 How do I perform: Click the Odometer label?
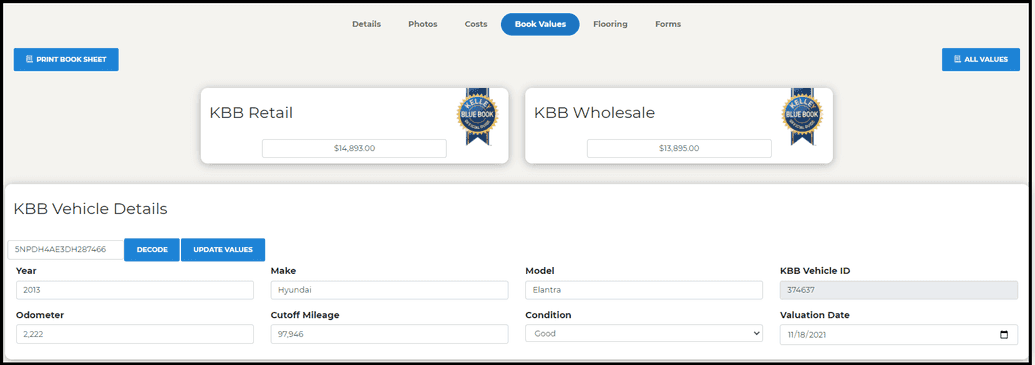point(40,315)
